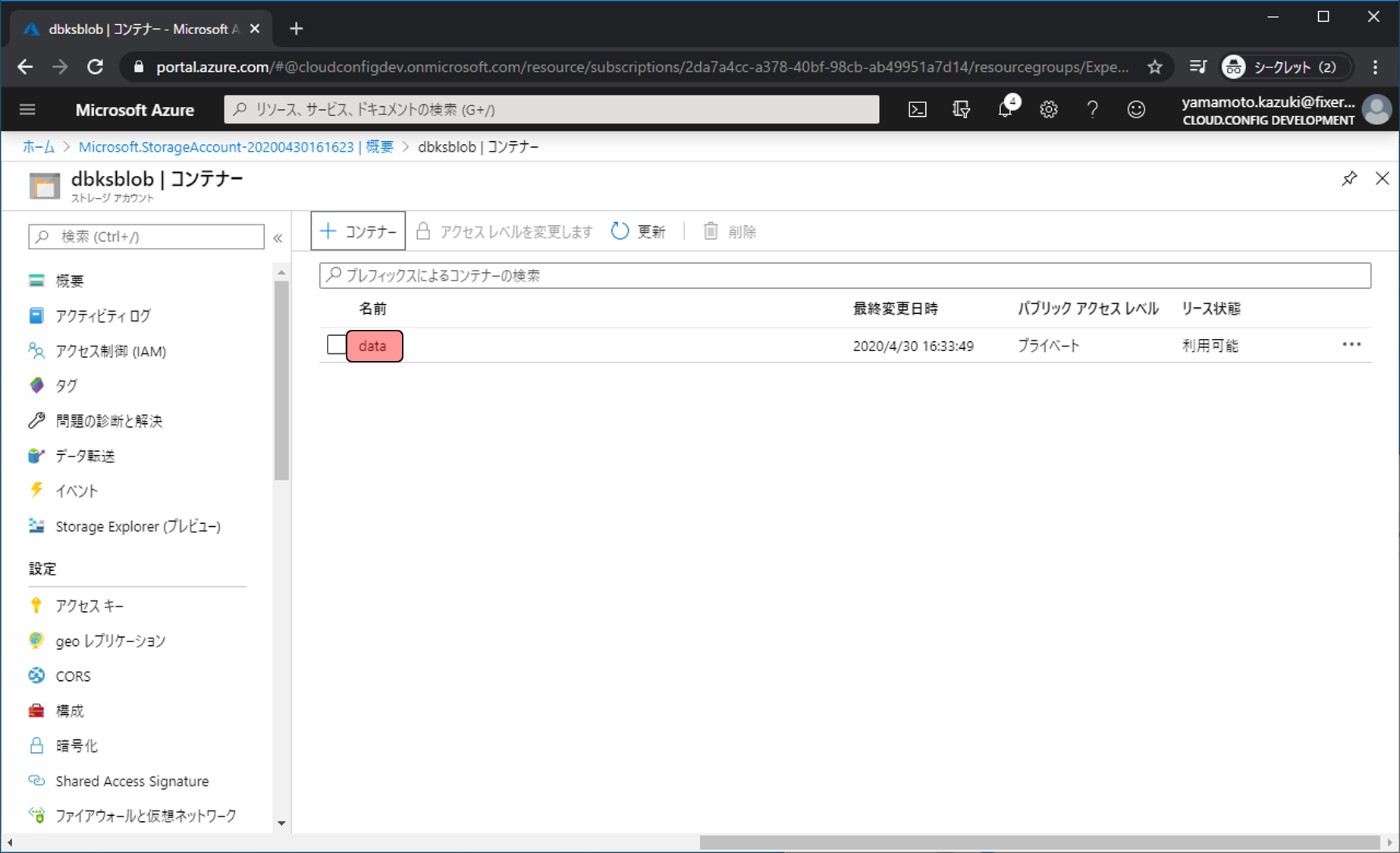The image size is (1400, 853).
Task: Select the data container checkbox
Action: click(x=336, y=345)
